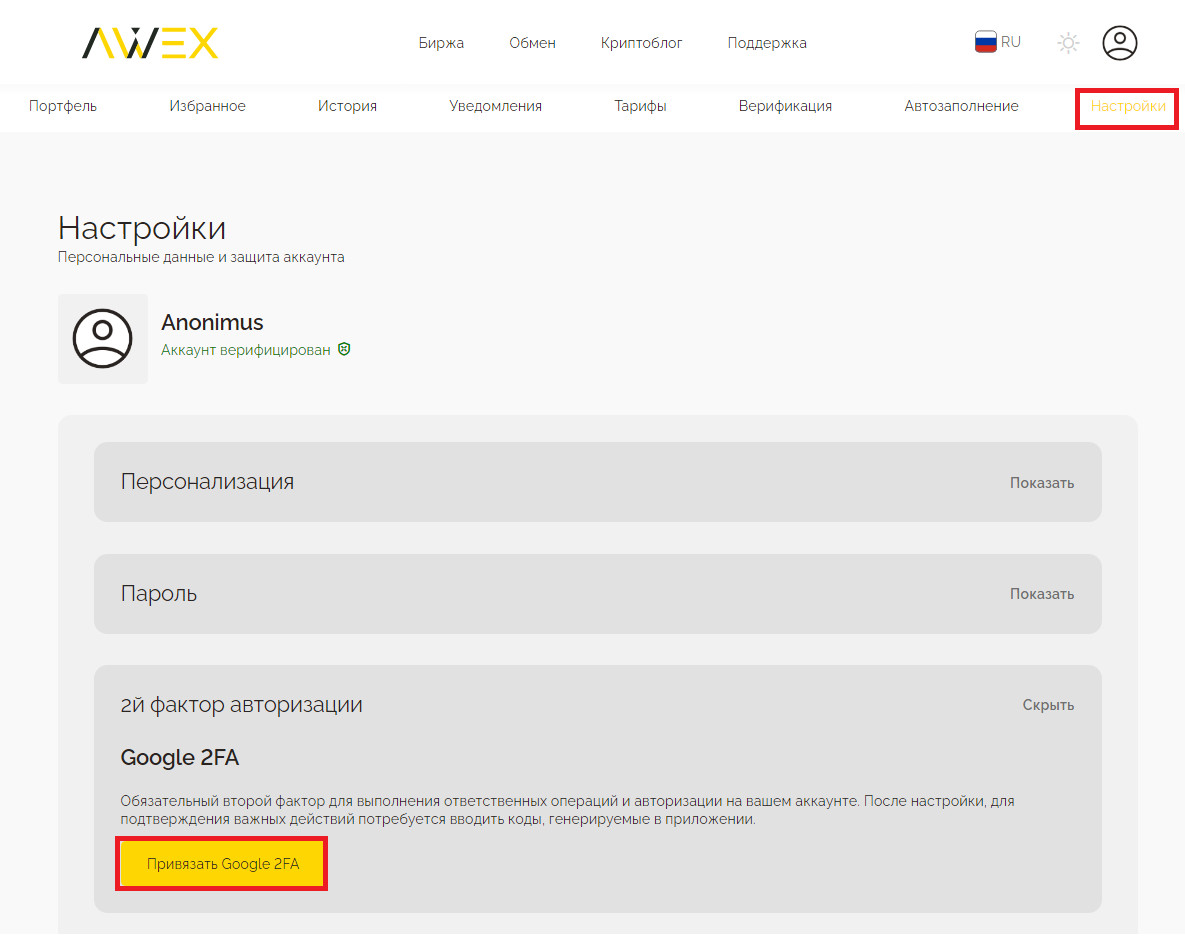Expand the Пароль section with Показать

coord(1041,594)
